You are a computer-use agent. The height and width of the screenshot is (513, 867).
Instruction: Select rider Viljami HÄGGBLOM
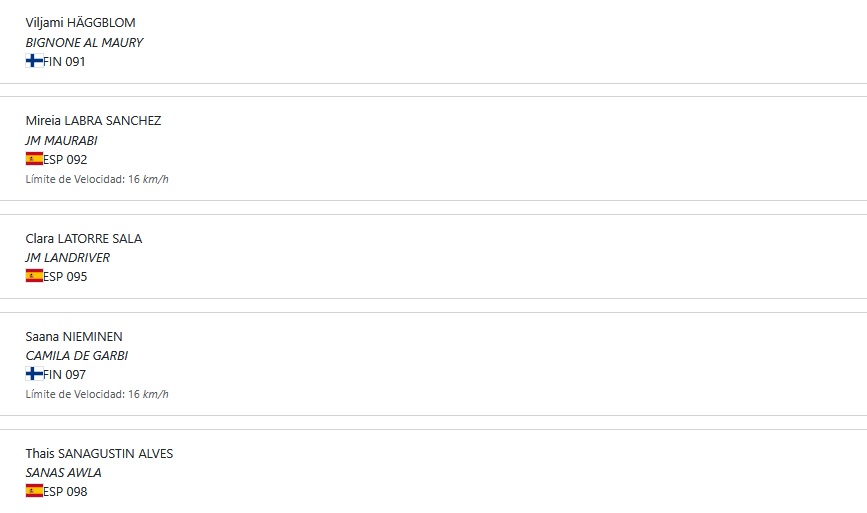click(x=80, y=23)
